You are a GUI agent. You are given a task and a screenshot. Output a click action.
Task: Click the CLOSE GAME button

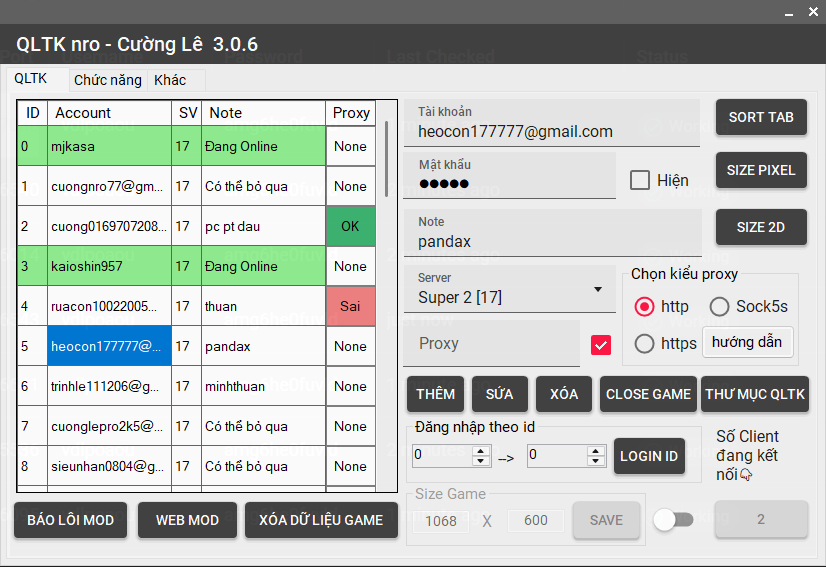pyautogui.click(x=648, y=394)
